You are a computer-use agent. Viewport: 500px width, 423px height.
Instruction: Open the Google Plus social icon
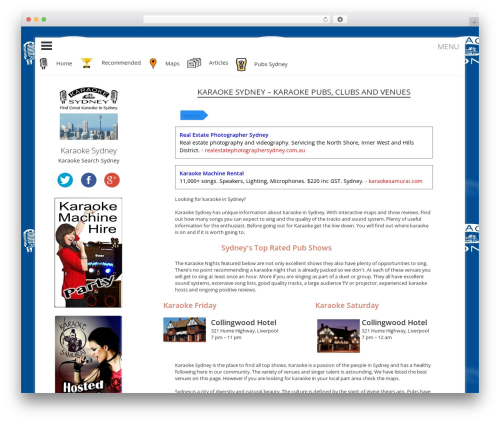(x=112, y=180)
